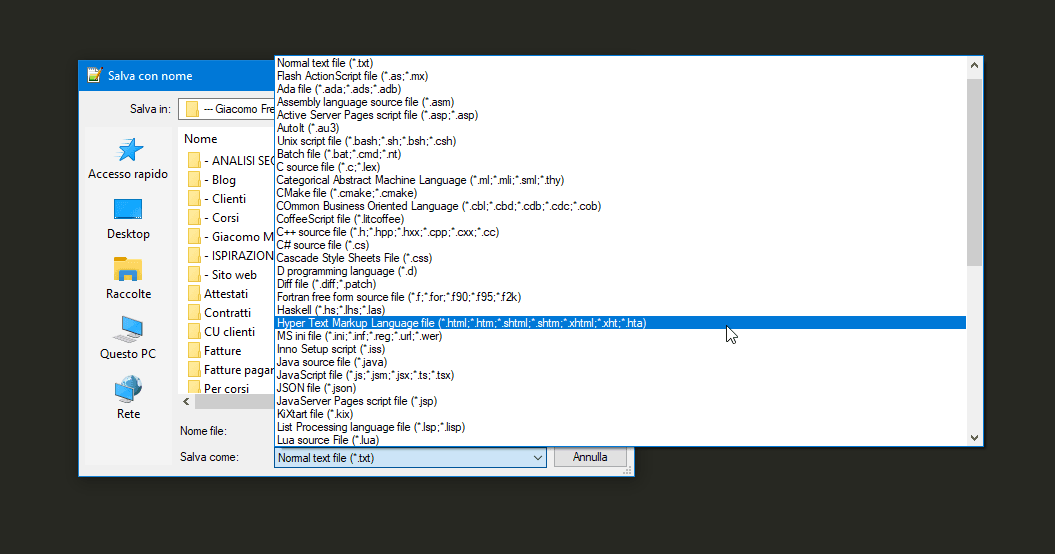1055x554 pixels.
Task: Select COmmon Business Oriented Language type
Action: pyautogui.click(x=620, y=206)
